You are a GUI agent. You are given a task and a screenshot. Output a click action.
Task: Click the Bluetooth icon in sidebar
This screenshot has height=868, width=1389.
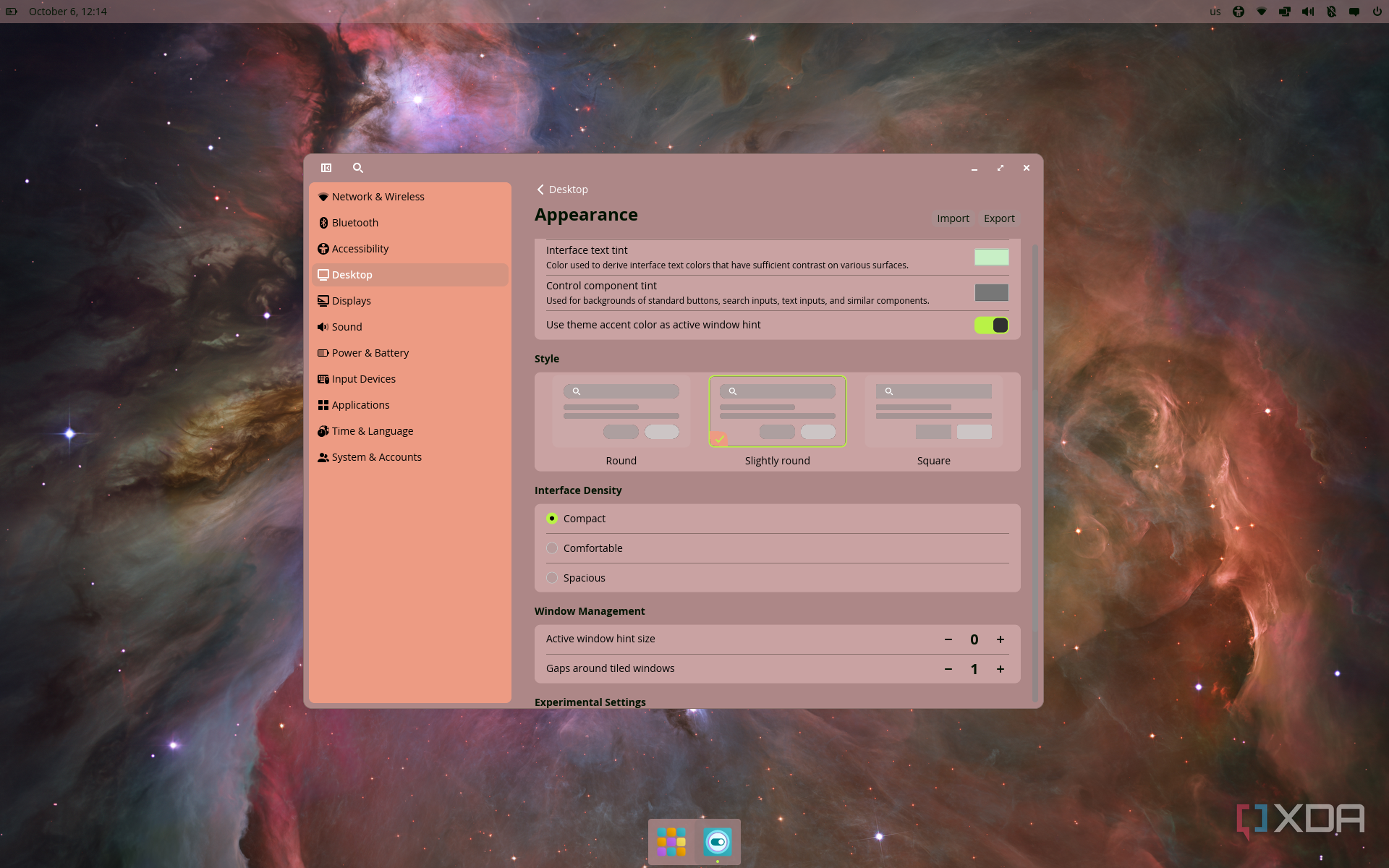click(323, 223)
